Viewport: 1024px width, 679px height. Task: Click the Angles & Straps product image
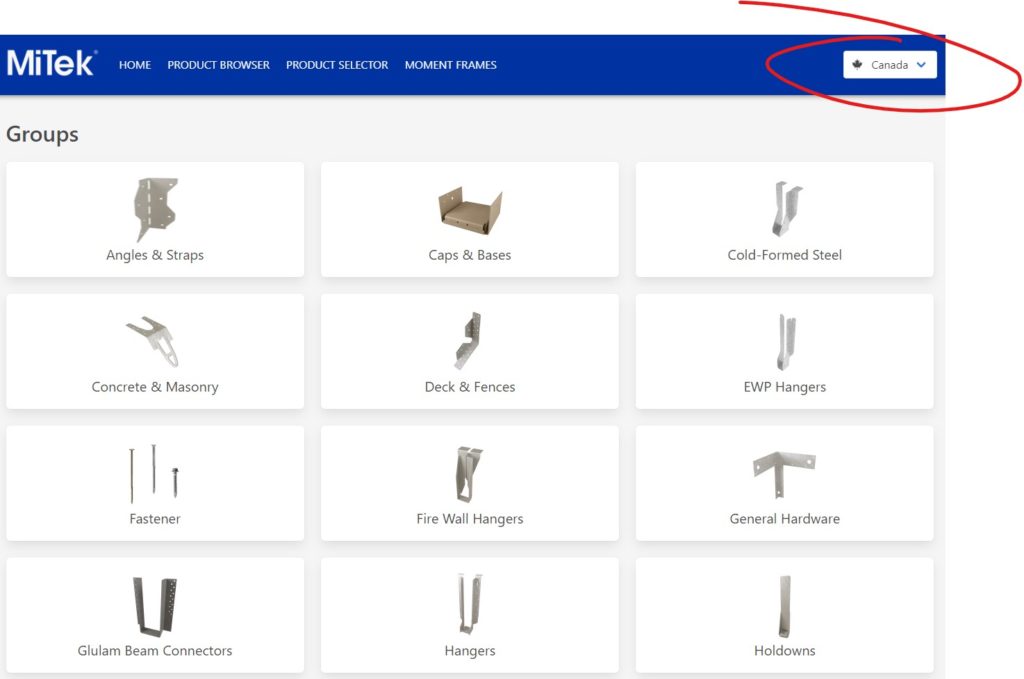[155, 209]
